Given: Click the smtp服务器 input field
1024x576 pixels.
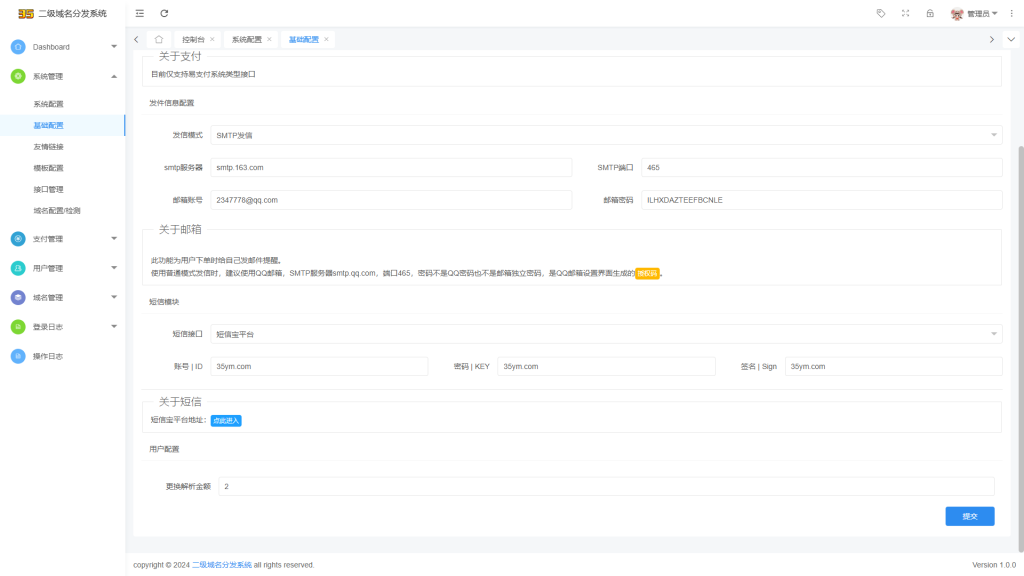Looking at the screenshot, I should click(x=391, y=167).
